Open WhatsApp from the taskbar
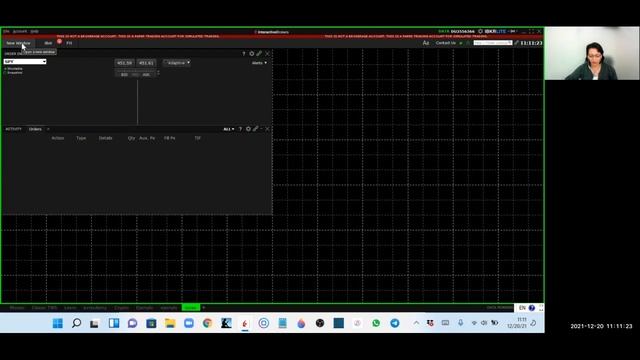 pos(376,323)
